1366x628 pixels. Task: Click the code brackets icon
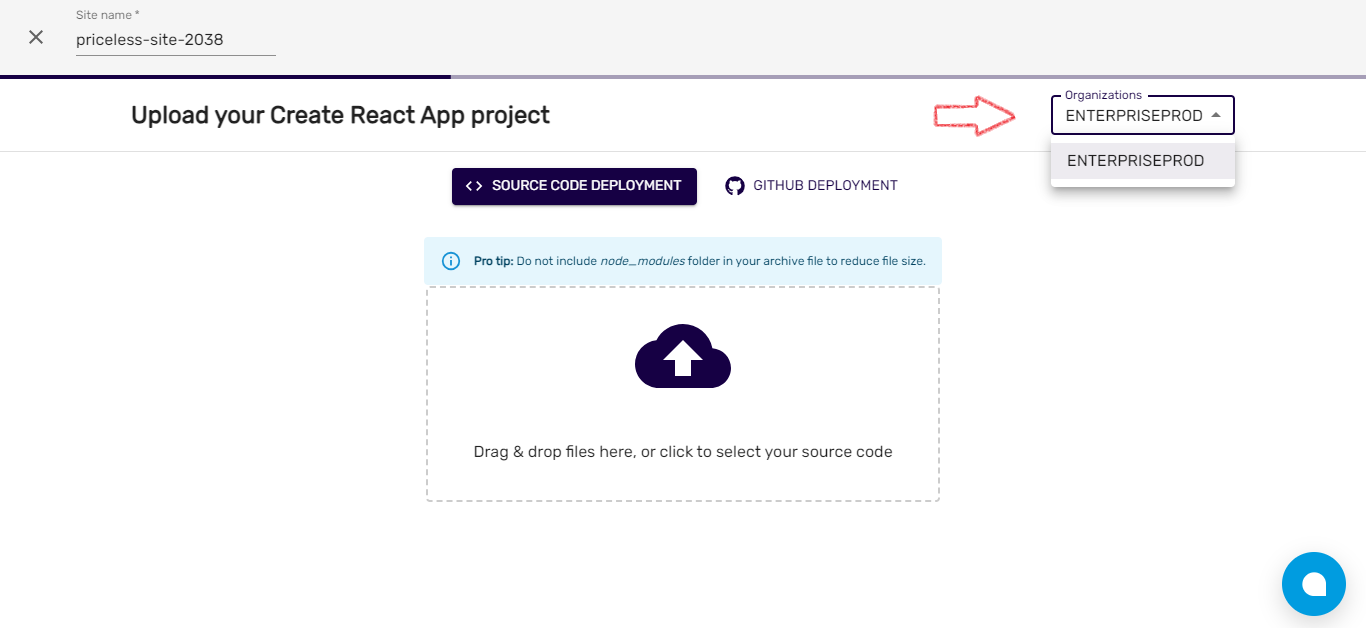click(x=474, y=186)
